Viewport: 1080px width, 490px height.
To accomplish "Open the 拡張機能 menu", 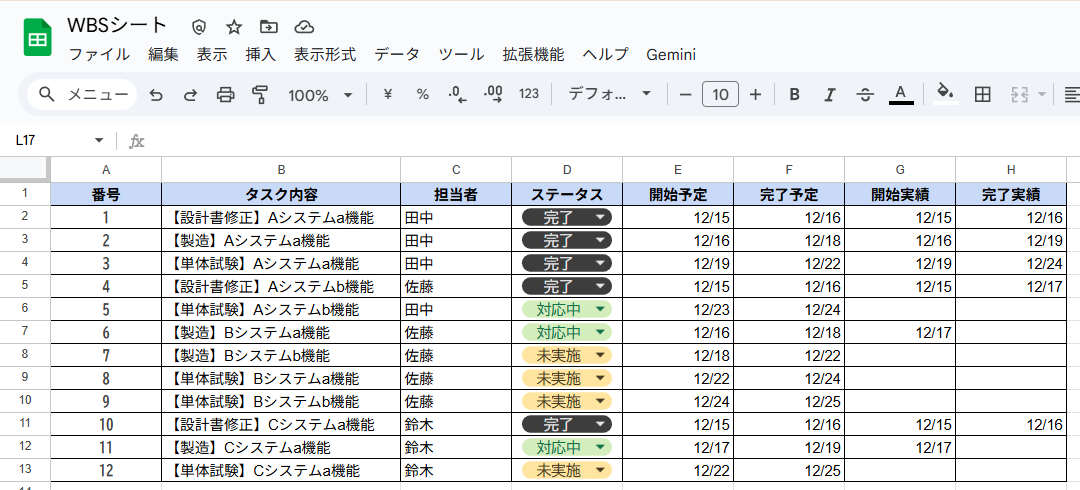I will pos(533,55).
